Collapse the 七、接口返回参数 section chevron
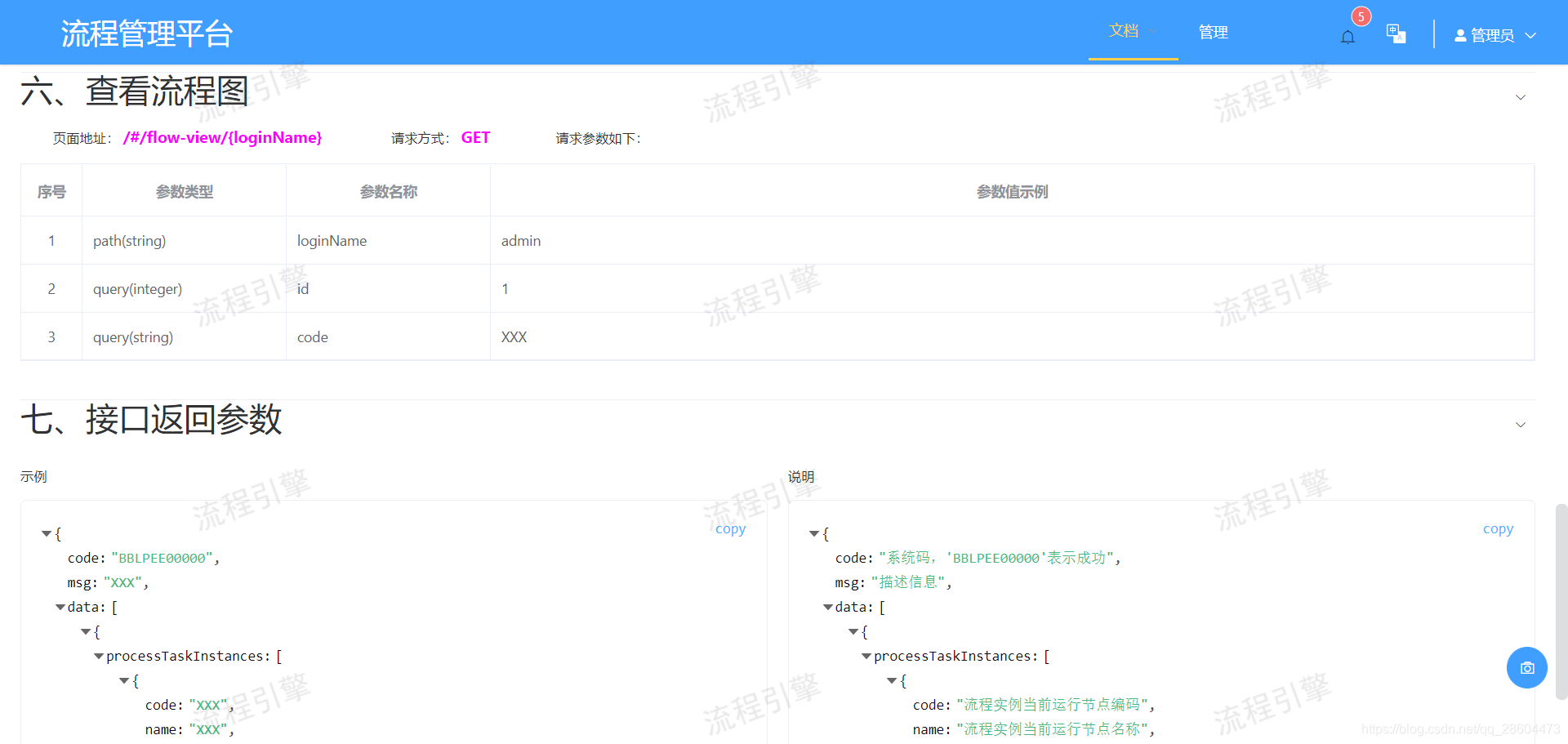Viewport: 1568px width, 744px height. pyautogui.click(x=1521, y=425)
